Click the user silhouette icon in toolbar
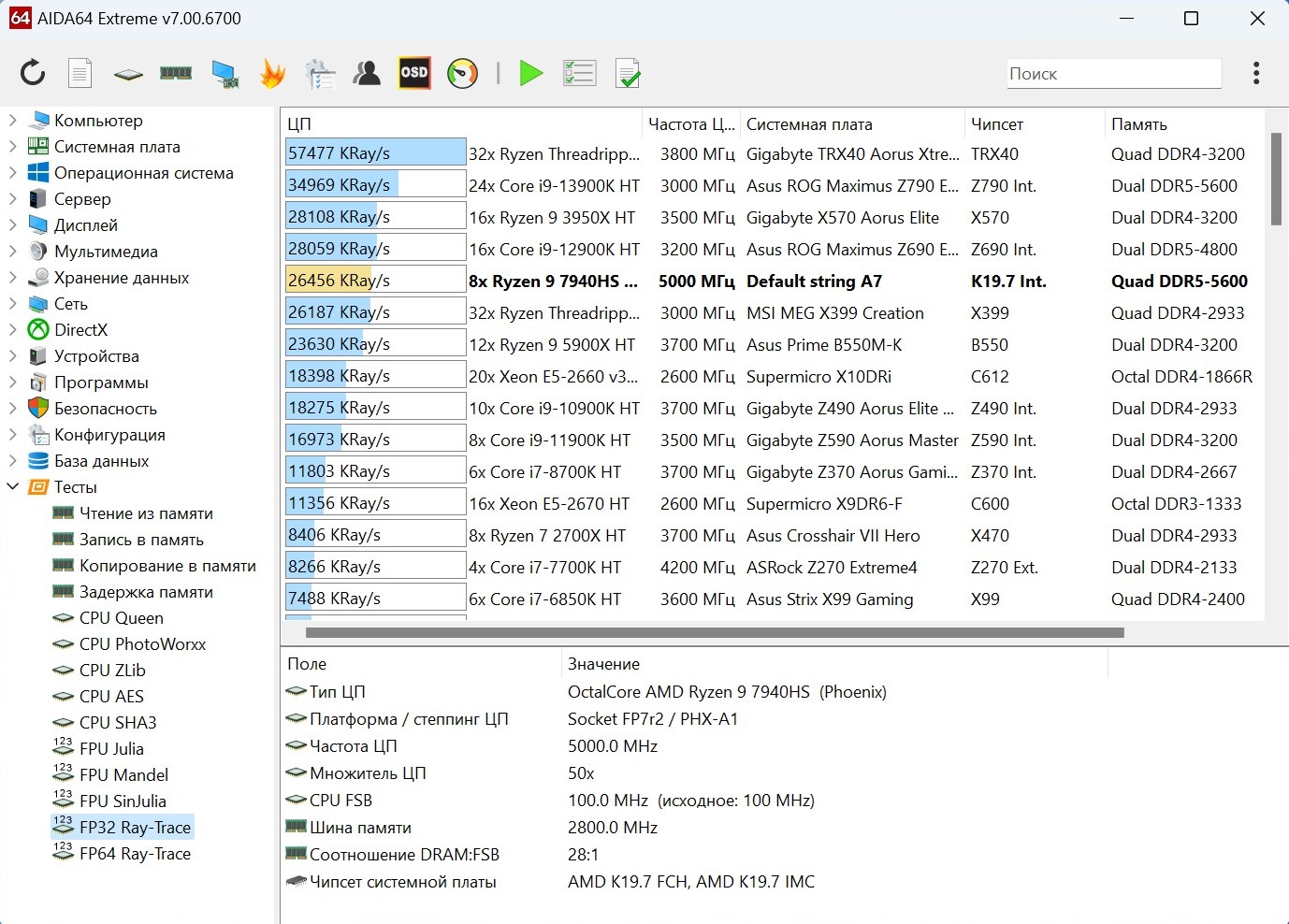 (367, 73)
